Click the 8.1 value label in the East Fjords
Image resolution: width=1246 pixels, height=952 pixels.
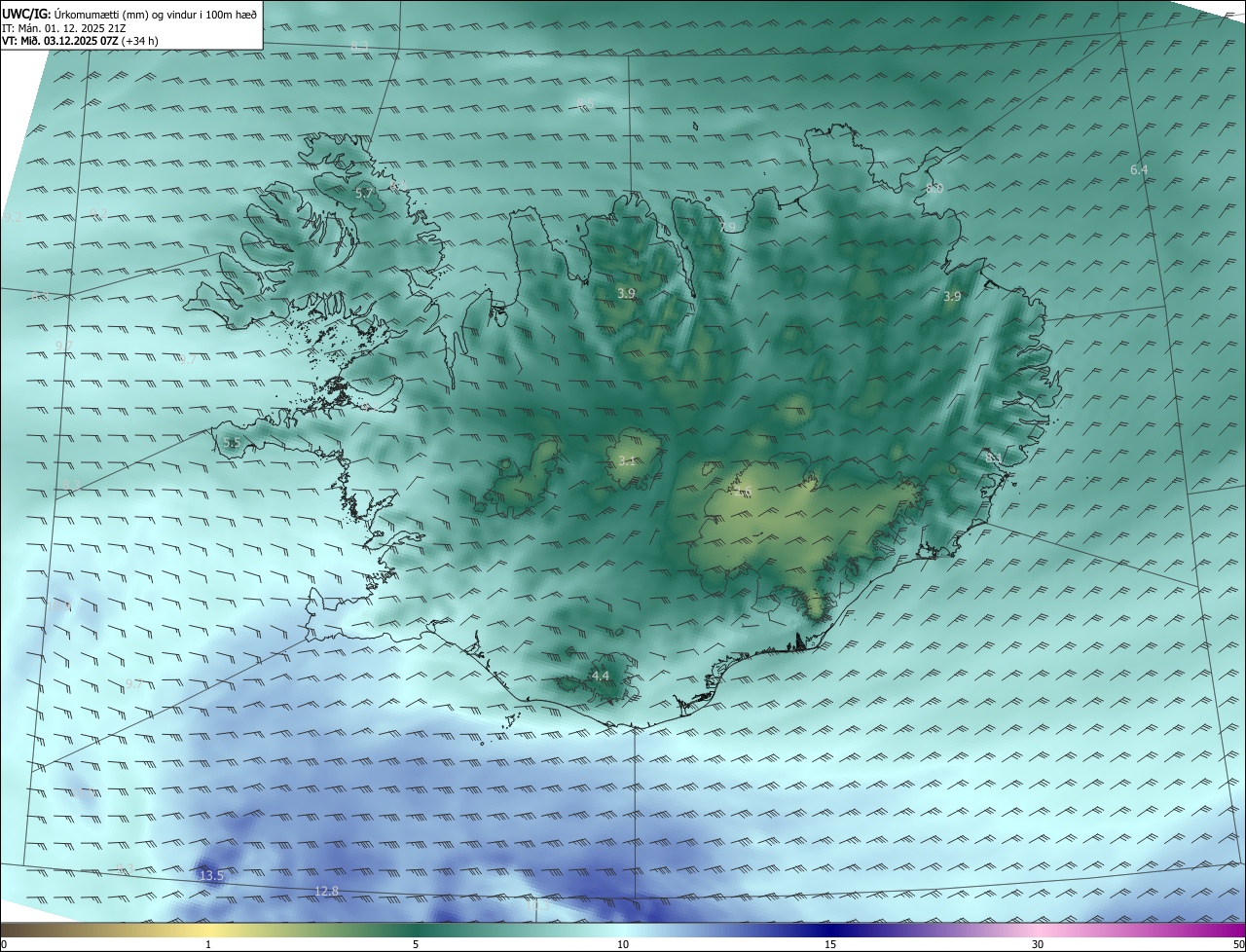tap(993, 458)
